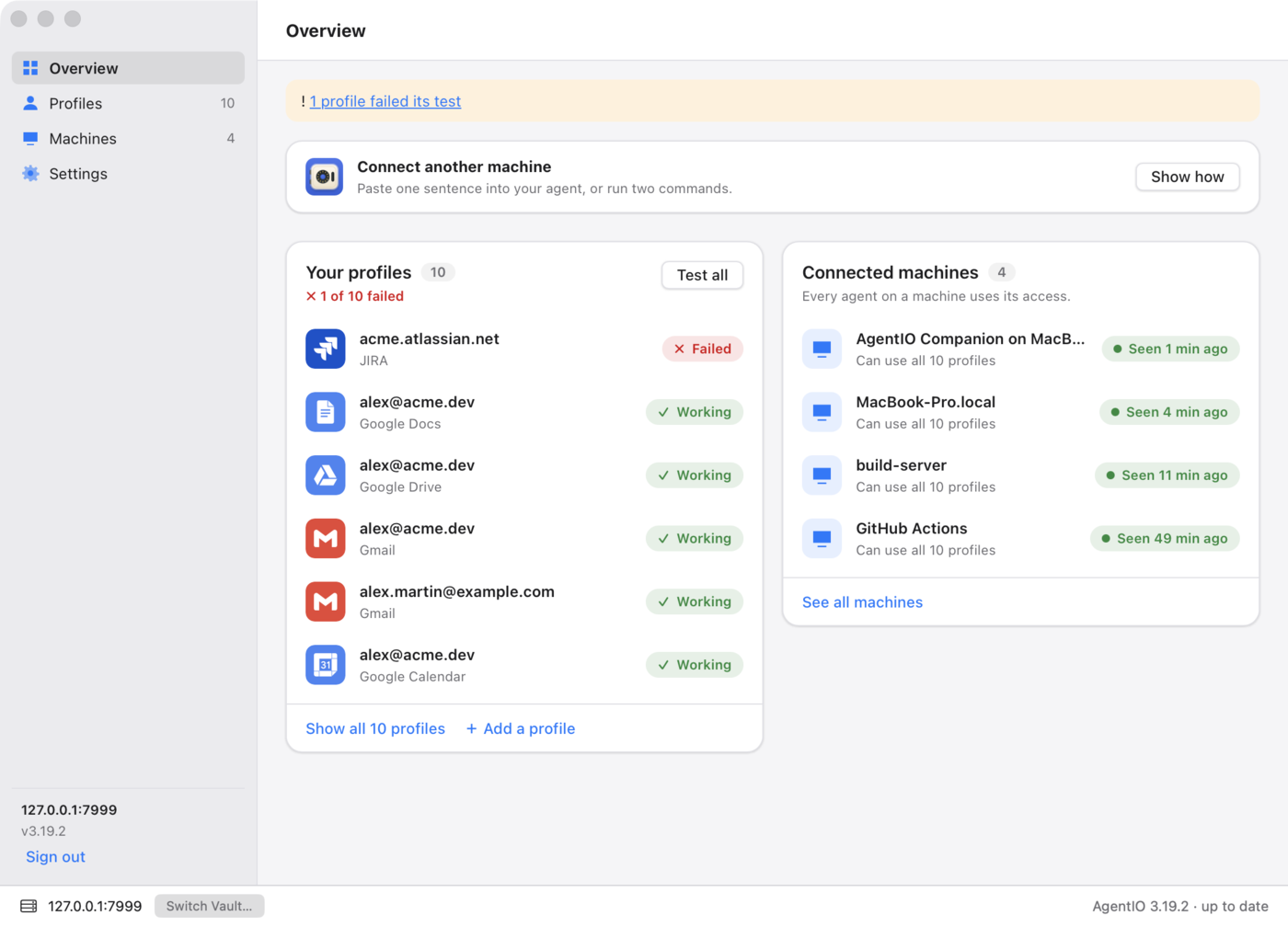Image resolution: width=1288 pixels, height=927 pixels.
Task: Click the Google Drive profile icon
Action: [326, 475]
